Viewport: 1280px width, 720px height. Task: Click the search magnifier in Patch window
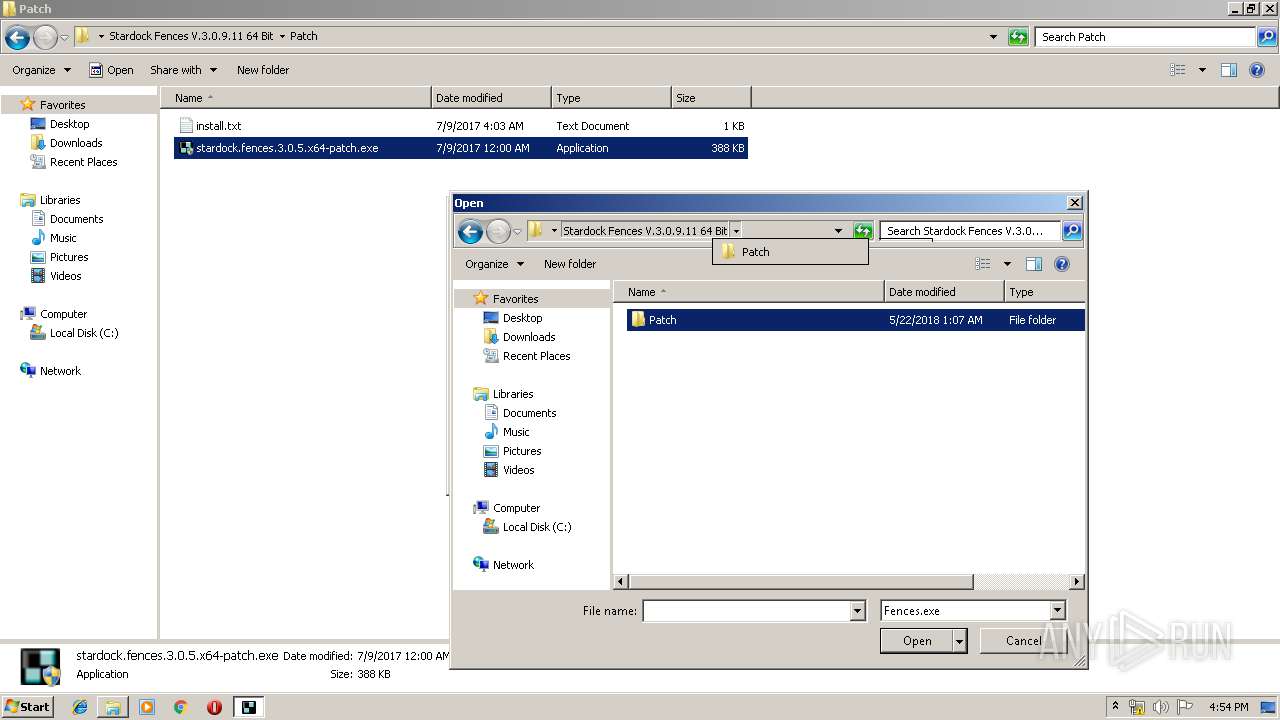[x=1267, y=37]
